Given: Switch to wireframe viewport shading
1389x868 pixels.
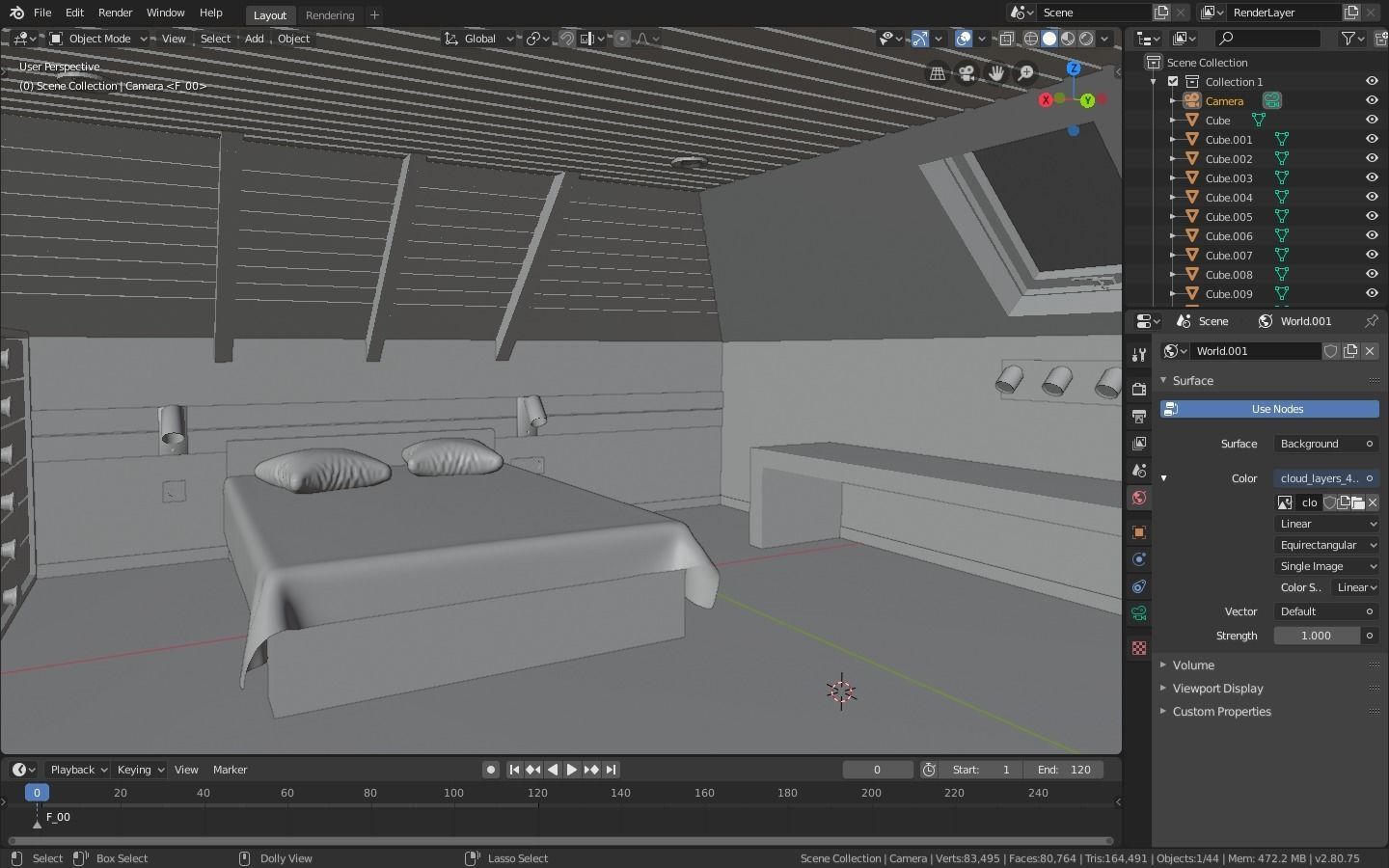Looking at the screenshot, I should point(1031,39).
